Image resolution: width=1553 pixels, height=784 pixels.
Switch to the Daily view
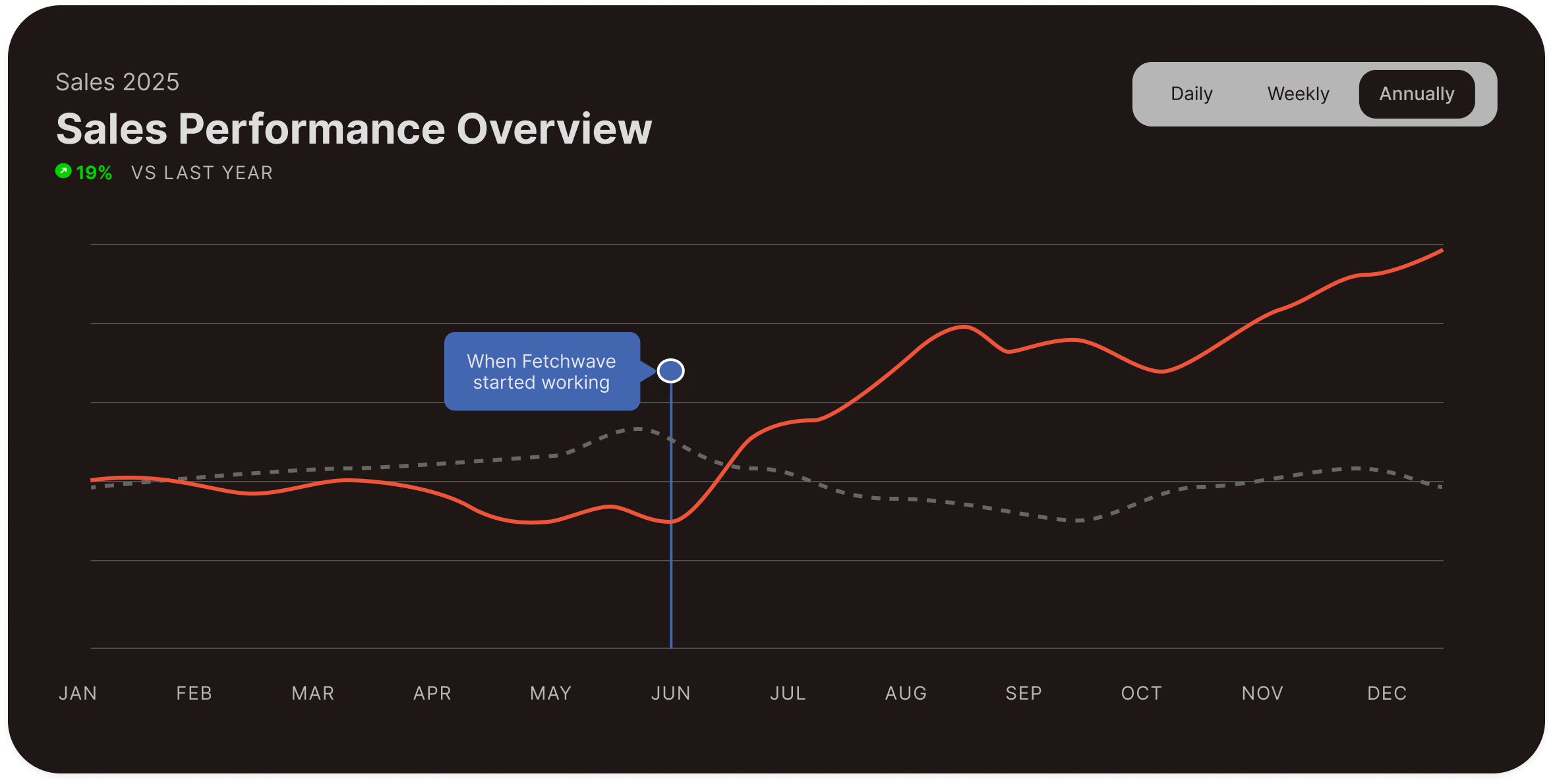click(x=1191, y=94)
